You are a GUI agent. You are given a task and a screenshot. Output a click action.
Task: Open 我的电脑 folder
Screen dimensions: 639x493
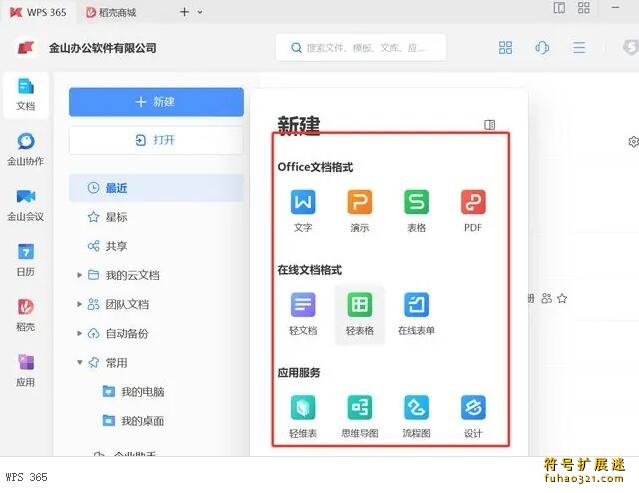coord(134,392)
